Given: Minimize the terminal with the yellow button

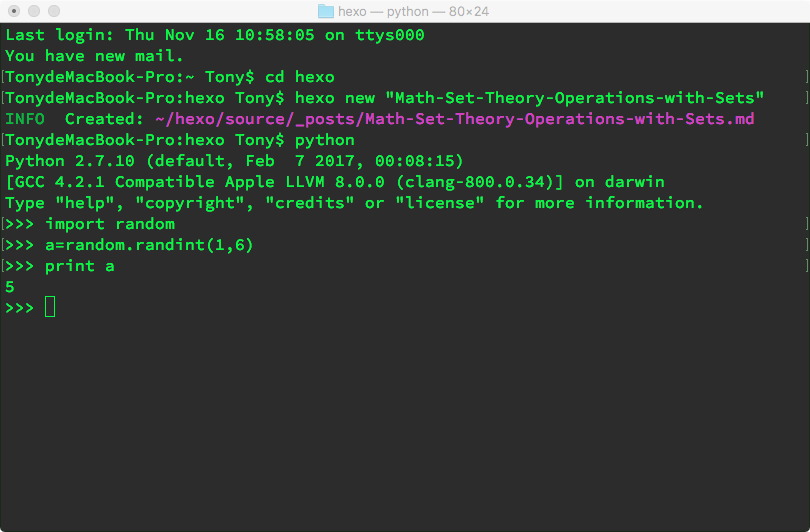Looking at the screenshot, I should point(34,11).
